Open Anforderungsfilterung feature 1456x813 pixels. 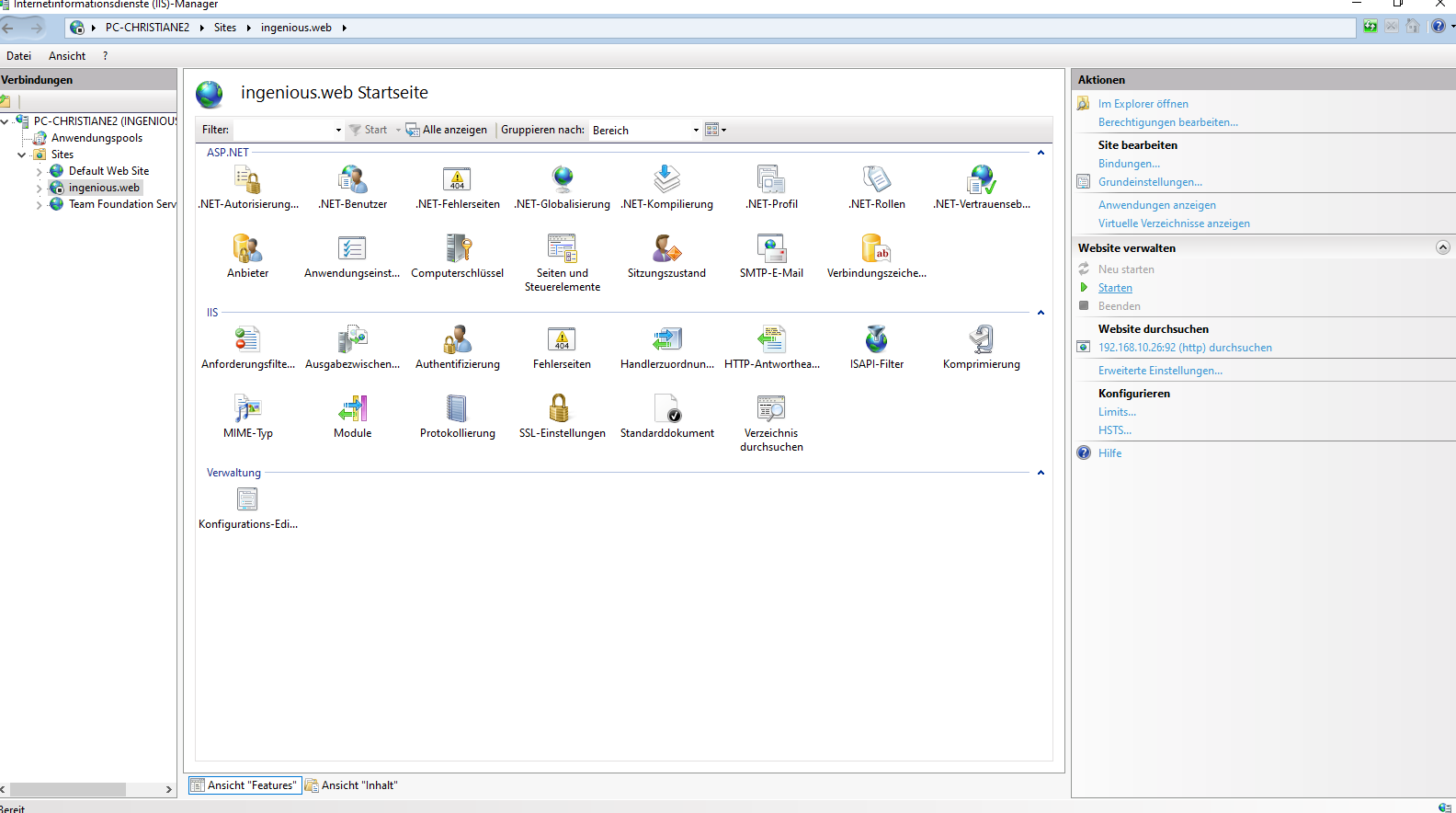tap(247, 348)
